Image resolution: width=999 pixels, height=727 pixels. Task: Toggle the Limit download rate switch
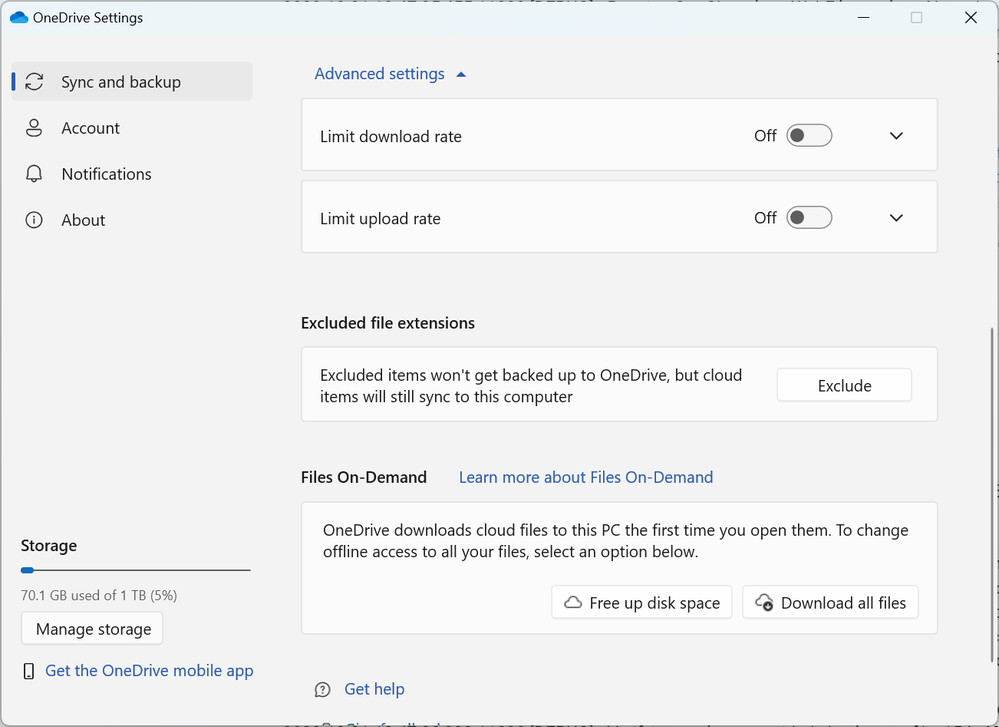point(809,136)
